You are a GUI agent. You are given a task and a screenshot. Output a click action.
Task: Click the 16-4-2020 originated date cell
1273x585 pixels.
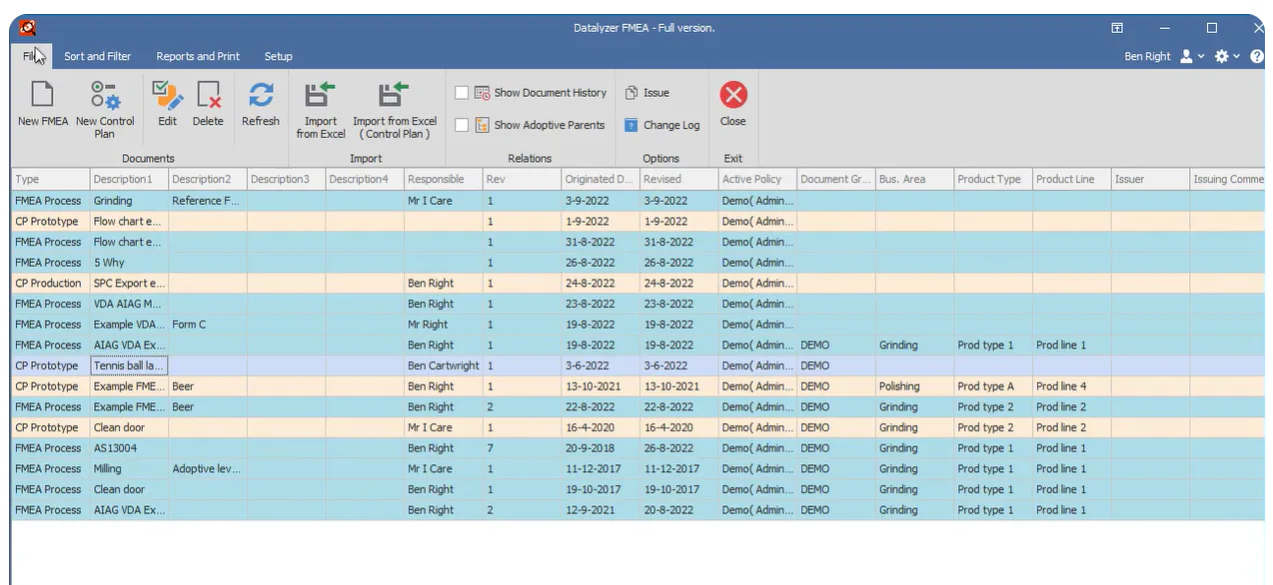[x=601, y=428]
